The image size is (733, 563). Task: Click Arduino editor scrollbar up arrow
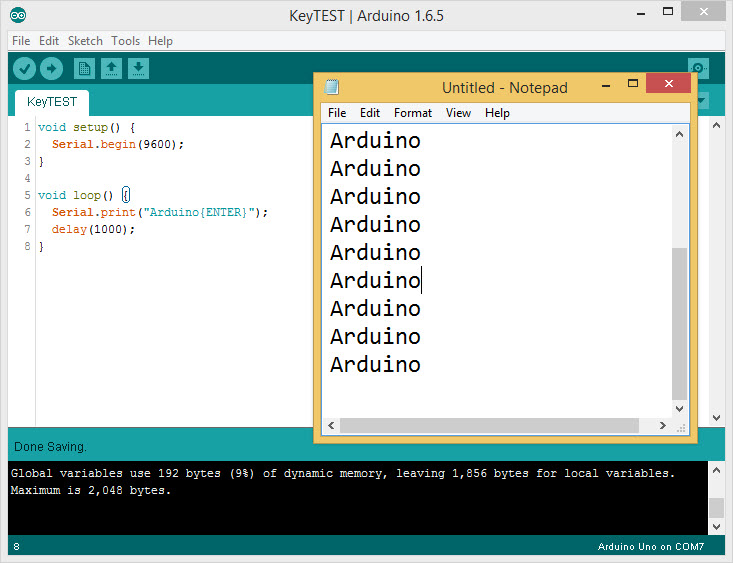(x=716, y=125)
